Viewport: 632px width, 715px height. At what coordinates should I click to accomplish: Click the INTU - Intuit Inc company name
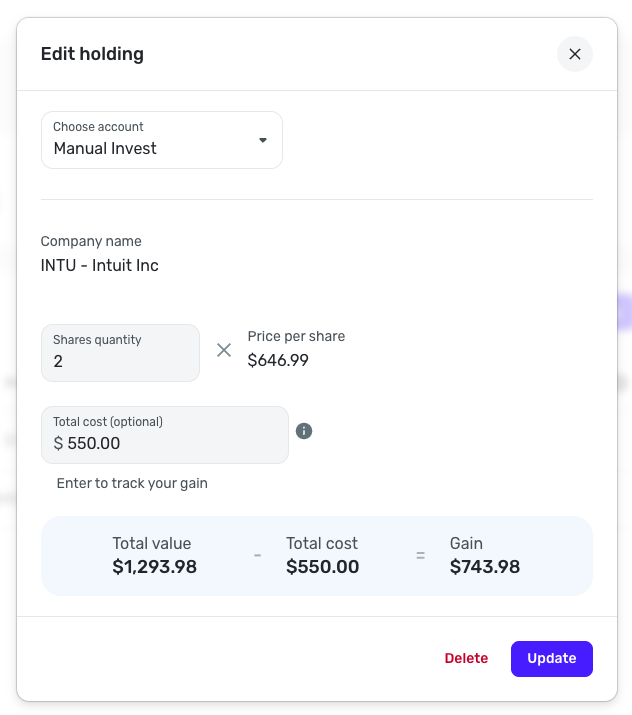click(99, 266)
